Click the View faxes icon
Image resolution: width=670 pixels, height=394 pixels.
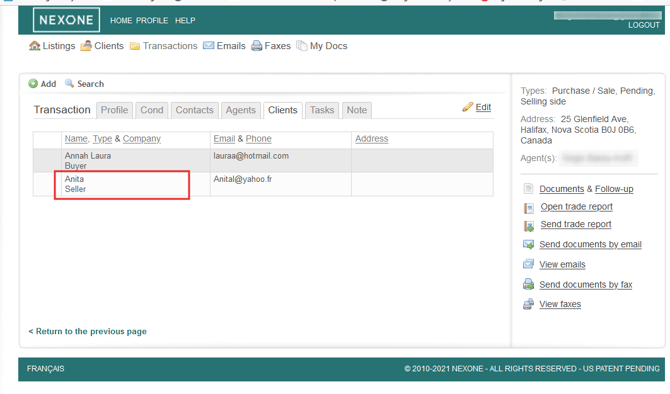click(529, 304)
